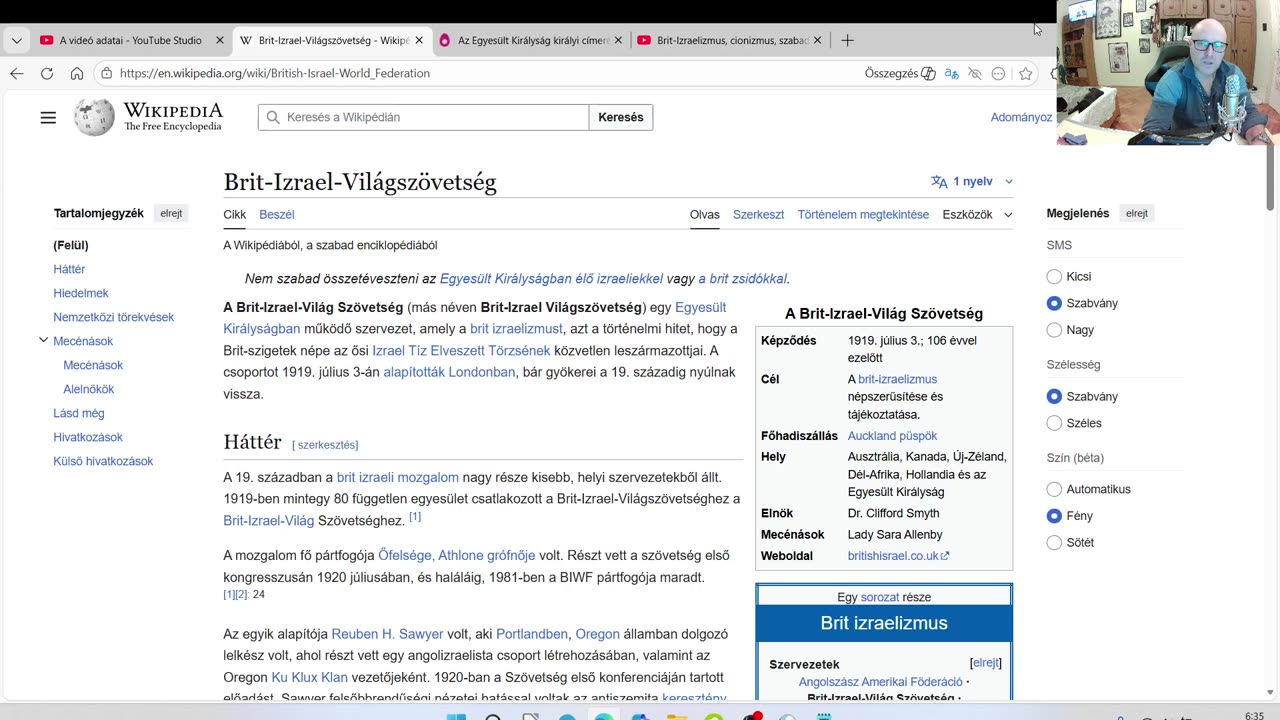The image size is (1280, 720).
Task: Open tracking prevention crossed-eye icon
Action: point(975,73)
